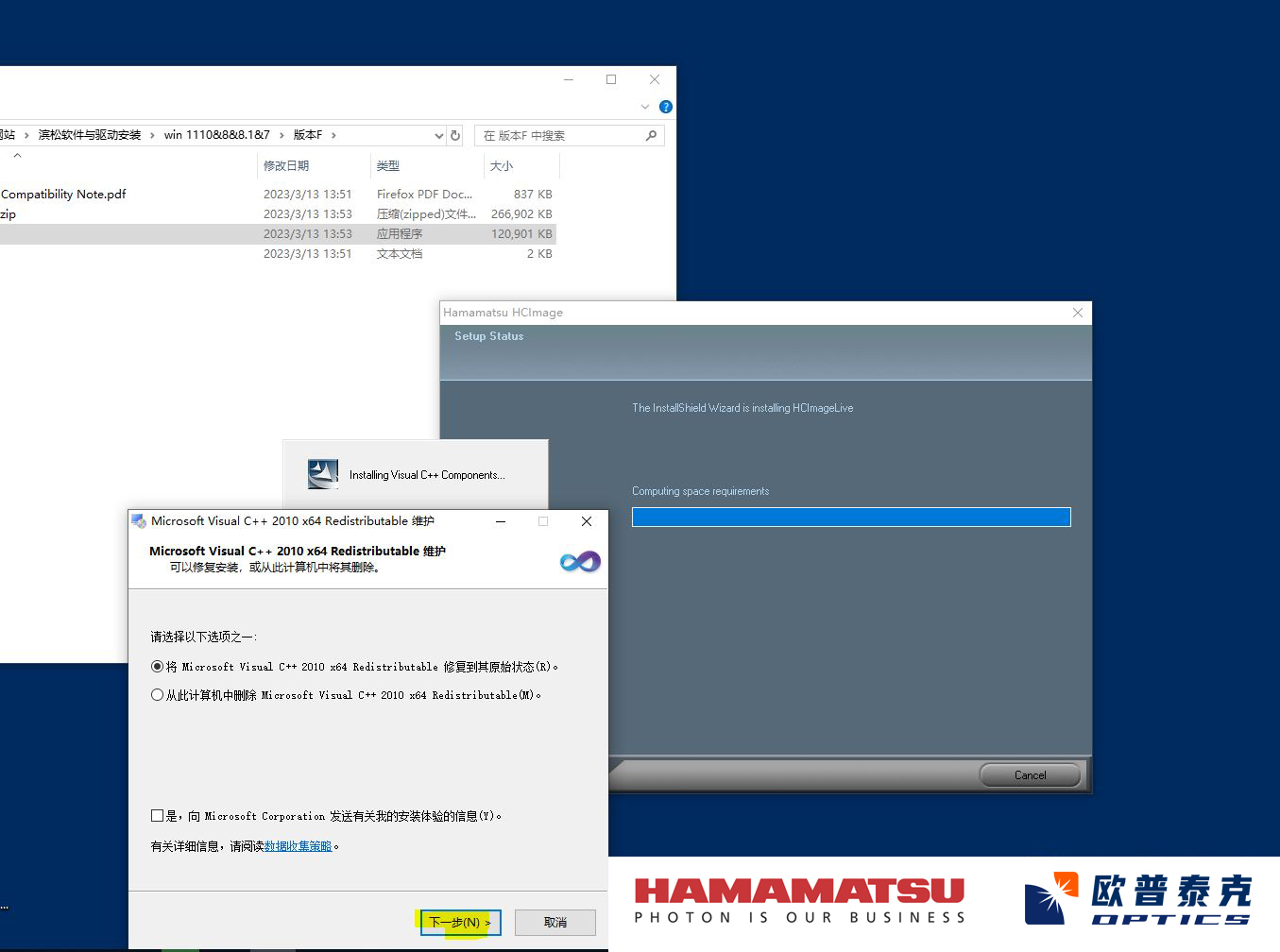This screenshot has width=1280, height=952.
Task: Click the installer icon in the Visual C++ title bar
Action: [x=139, y=521]
